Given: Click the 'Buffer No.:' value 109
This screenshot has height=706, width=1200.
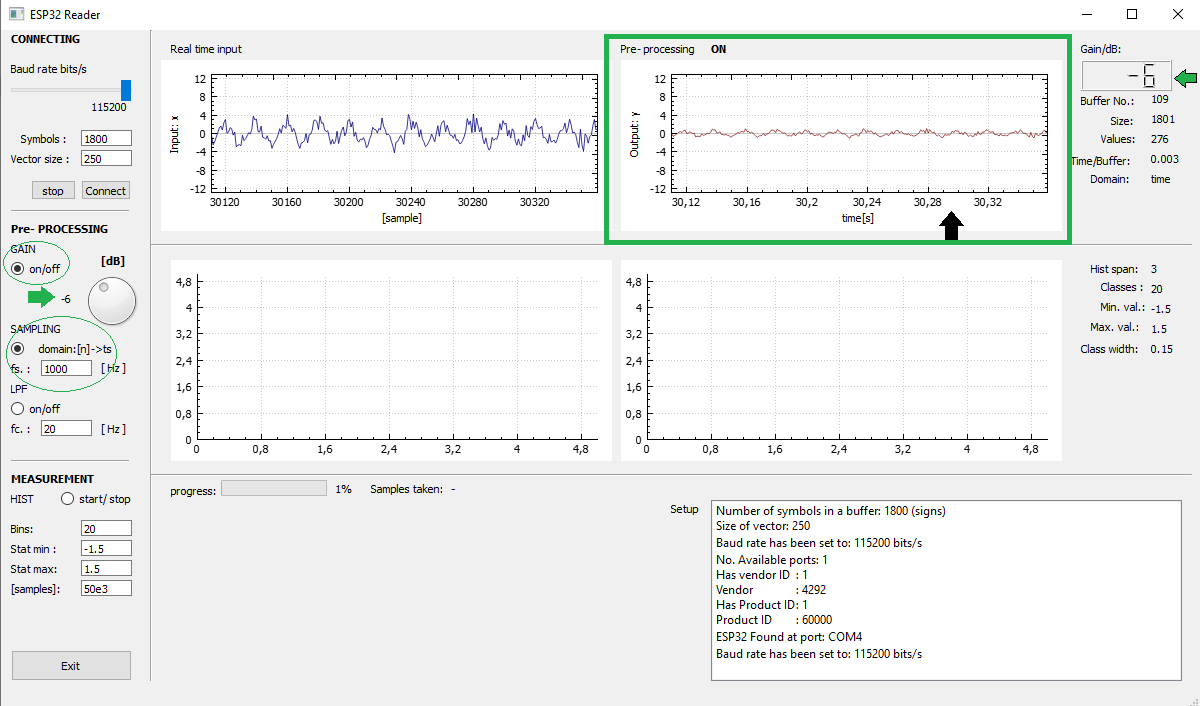Looking at the screenshot, I should [1160, 100].
